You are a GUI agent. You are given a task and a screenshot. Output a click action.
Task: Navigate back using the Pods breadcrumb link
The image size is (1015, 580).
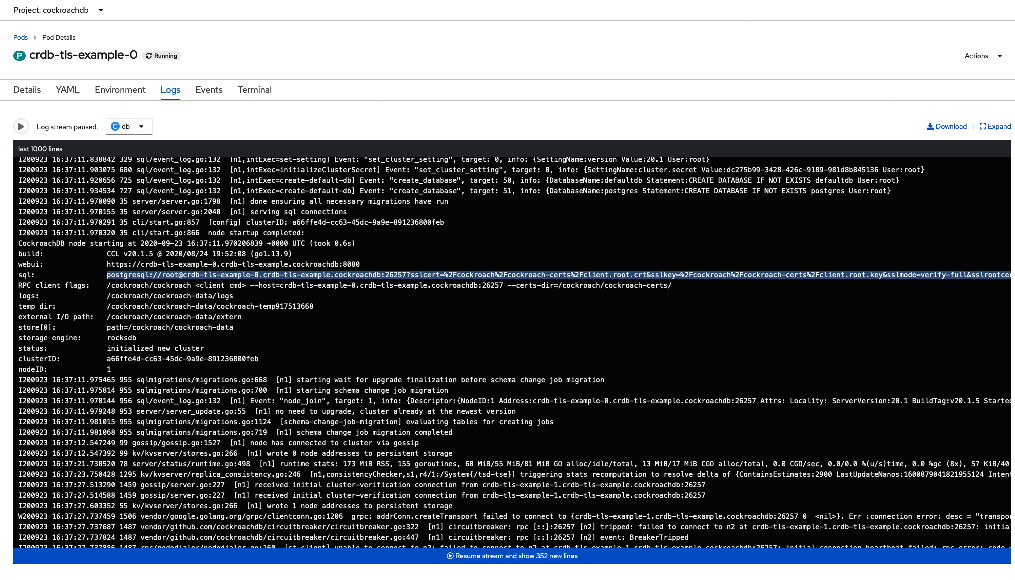tap(20, 37)
